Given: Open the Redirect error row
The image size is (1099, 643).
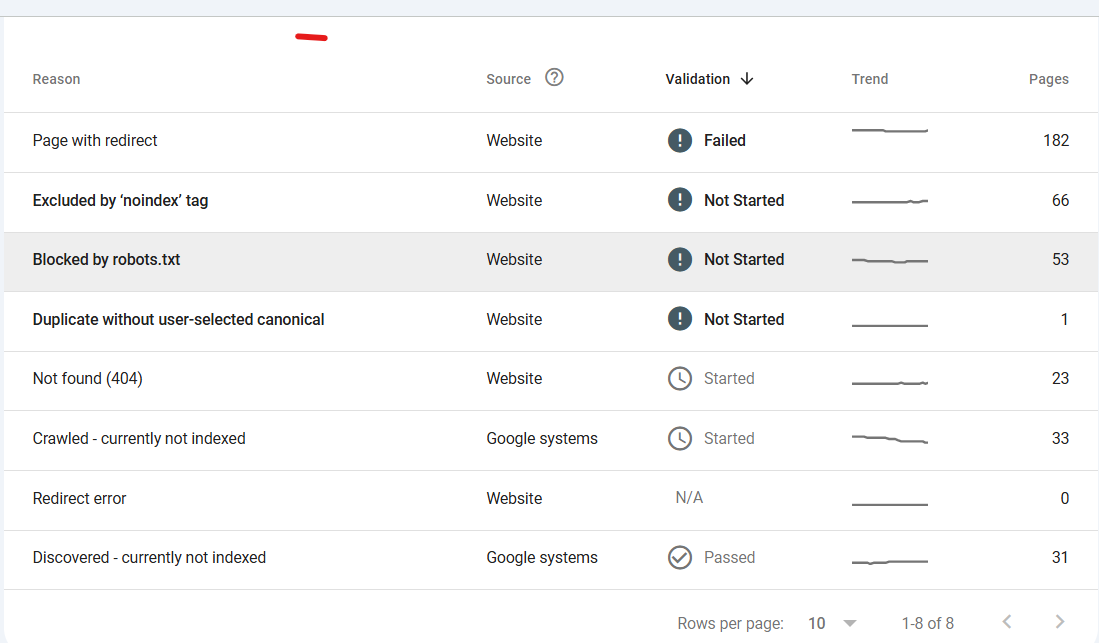Looking at the screenshot, I should pyautogui.click(x=79, y=498).
